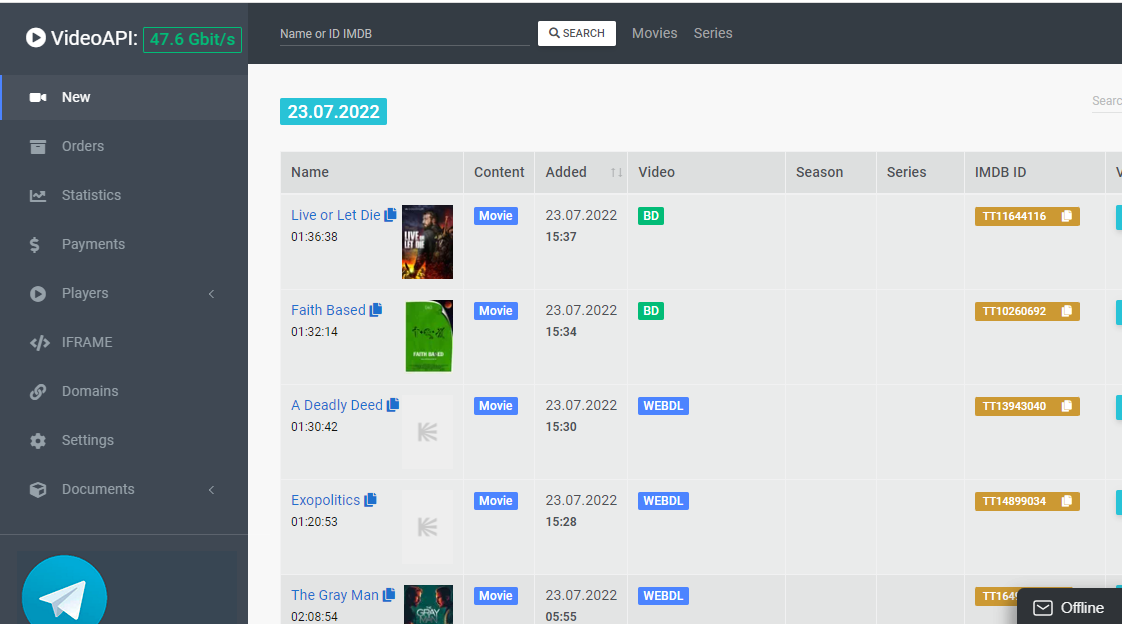The width and height of the screenshot is (1122, 624).
Task: Copy IMDB ID TT10260692
Action: tap(1066, 311)
